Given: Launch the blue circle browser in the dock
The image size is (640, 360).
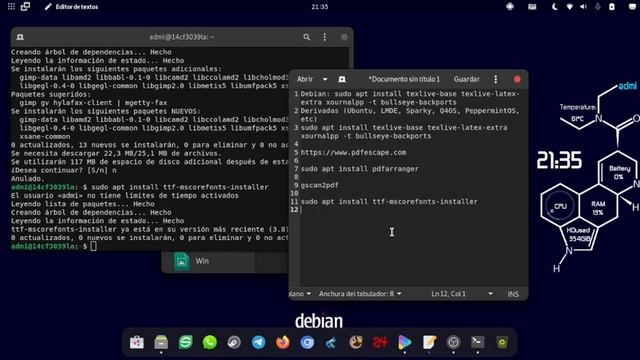Looking at the screenshot, I should click(x=307, y=342).
